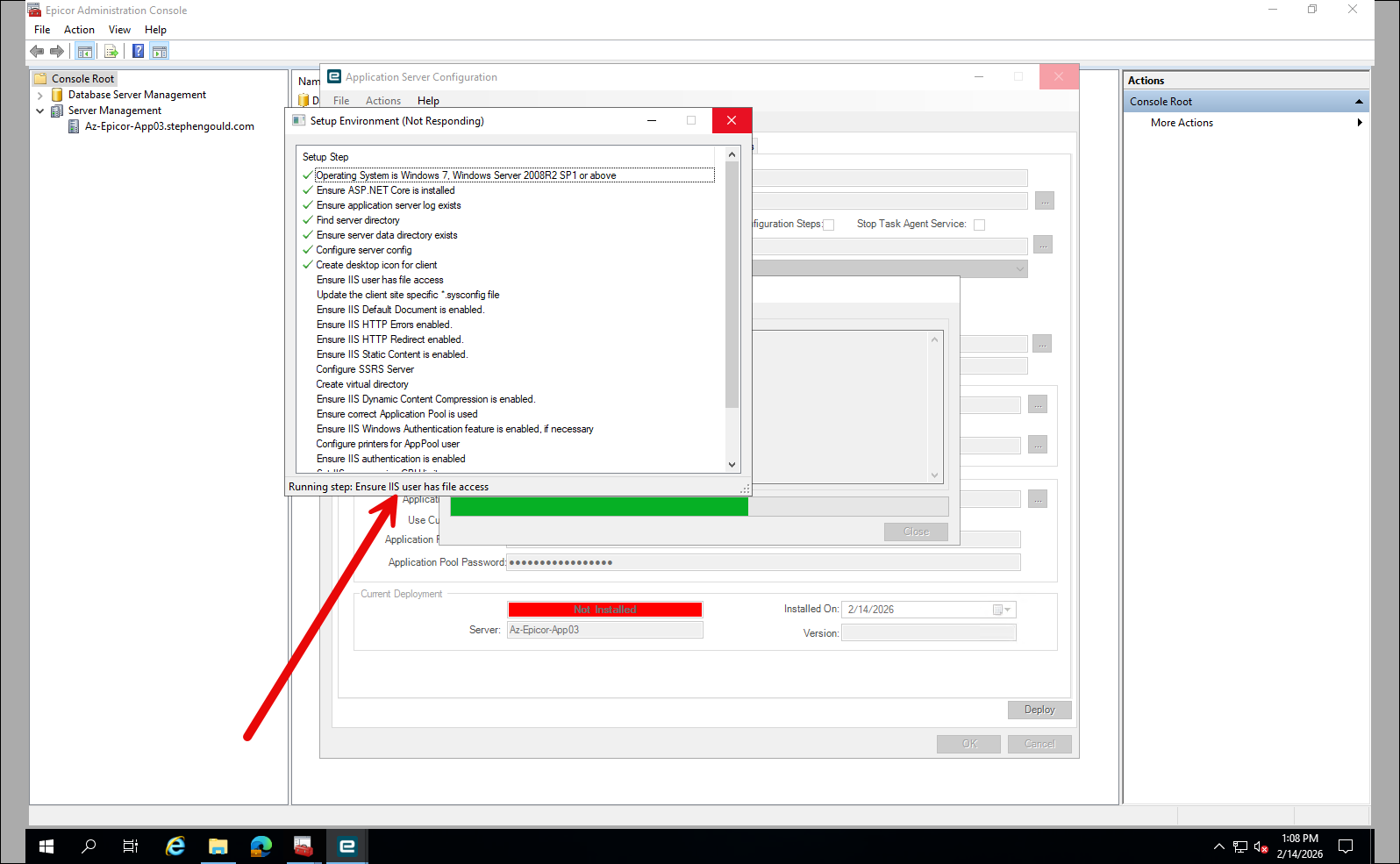Select the 'Create virtual directory' setup step
This screenshot has height=864, width=1400.
[362, 384]
